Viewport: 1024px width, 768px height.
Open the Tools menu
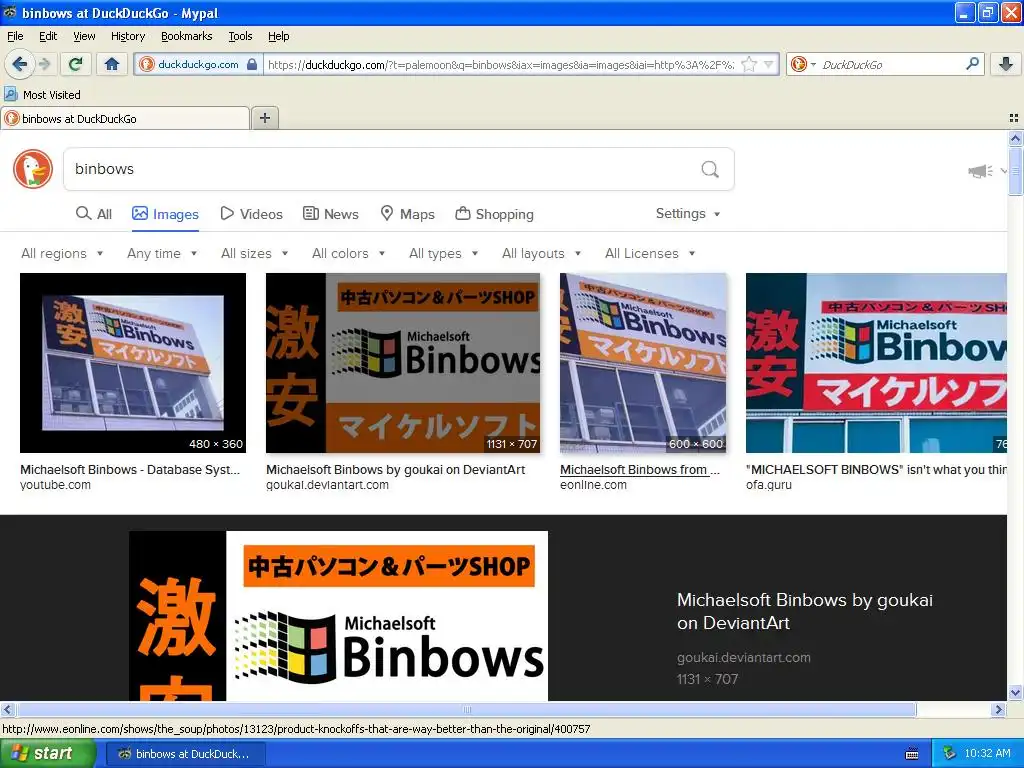coord(240,36)
